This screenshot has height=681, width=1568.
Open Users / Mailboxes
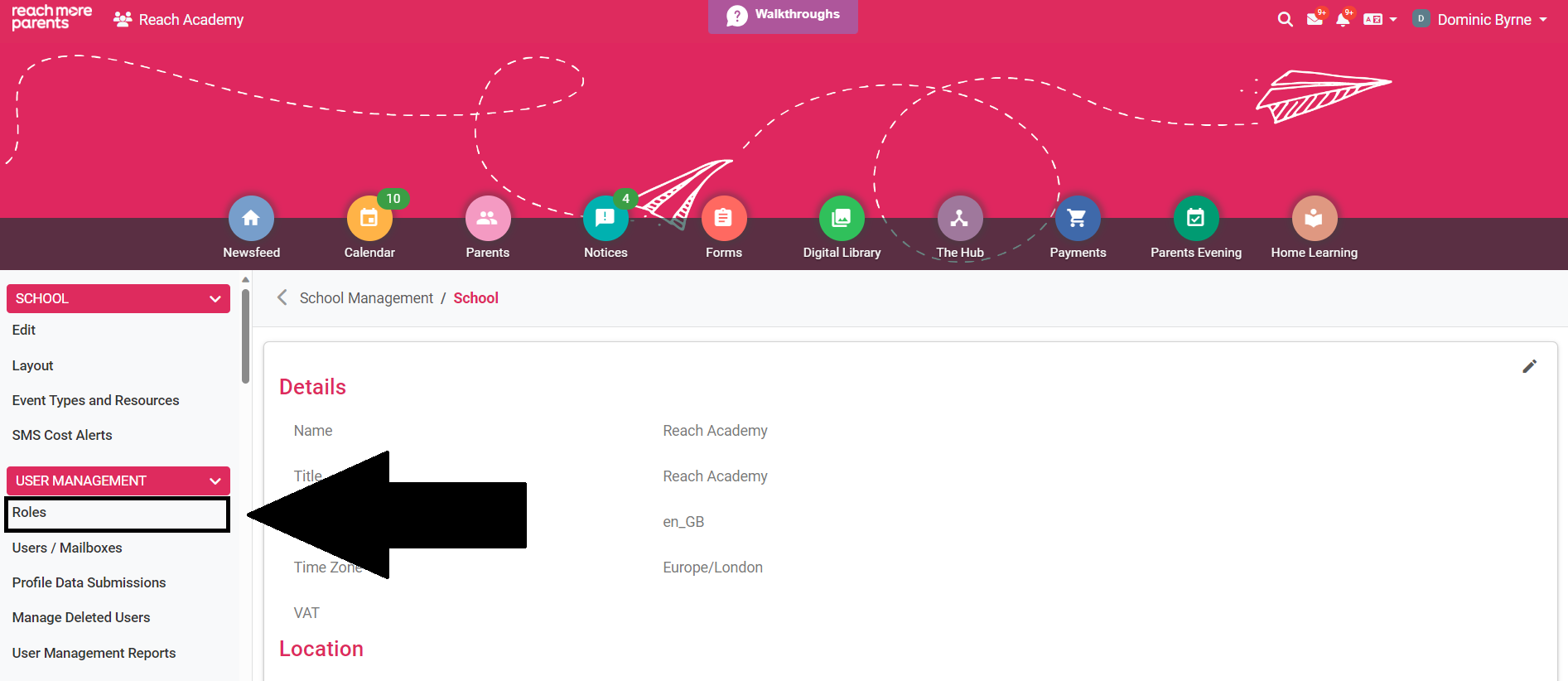67,548
